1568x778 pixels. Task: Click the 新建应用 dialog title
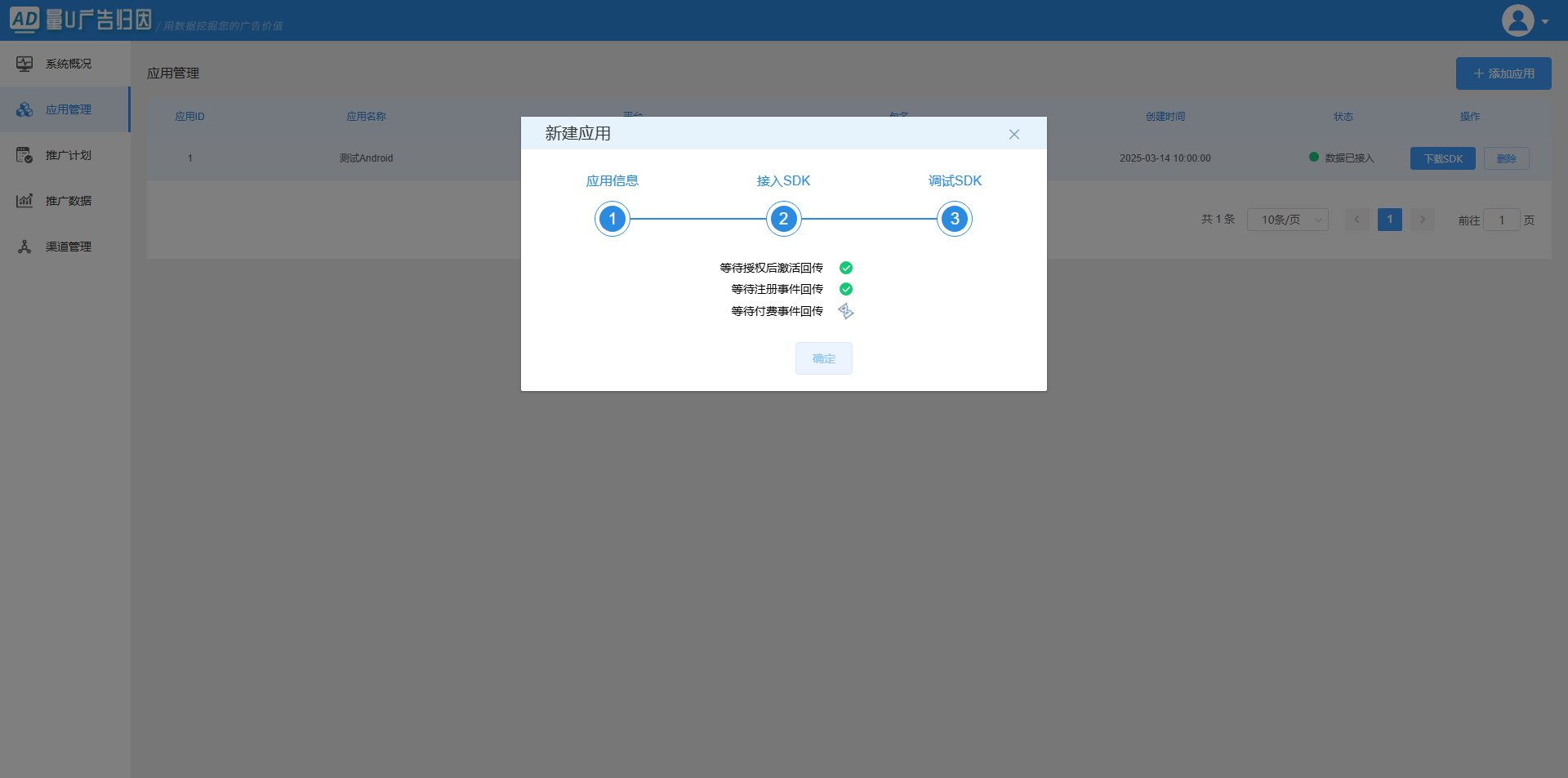(x=578, y=133)
